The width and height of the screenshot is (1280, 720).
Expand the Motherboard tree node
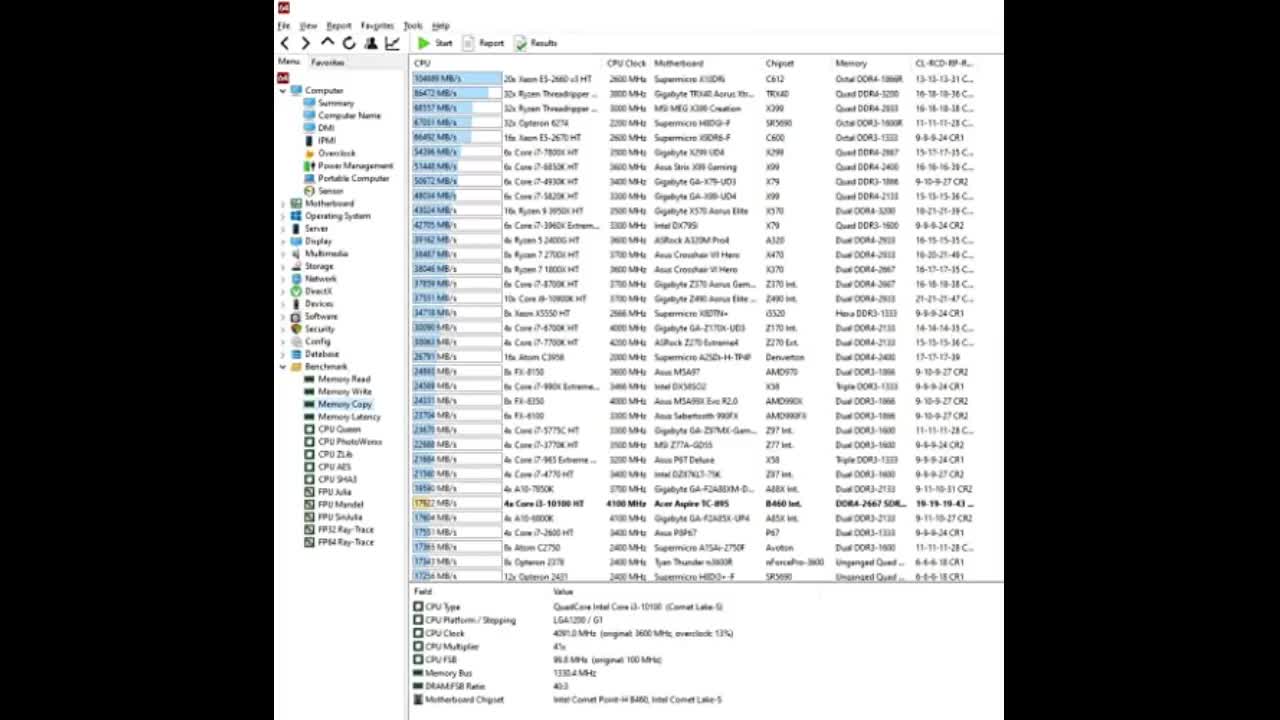point(283,204)
